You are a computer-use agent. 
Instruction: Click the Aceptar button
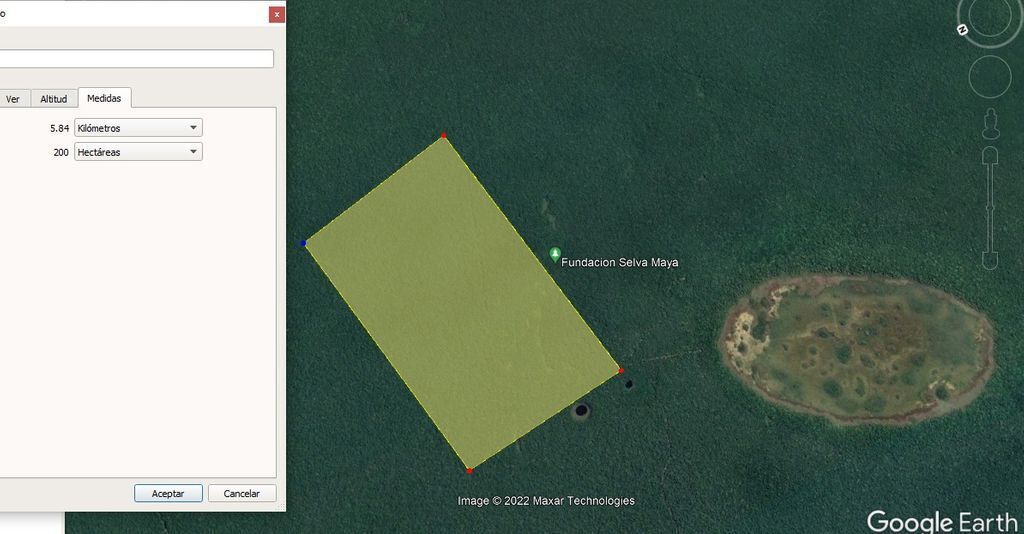pos(168,493)
